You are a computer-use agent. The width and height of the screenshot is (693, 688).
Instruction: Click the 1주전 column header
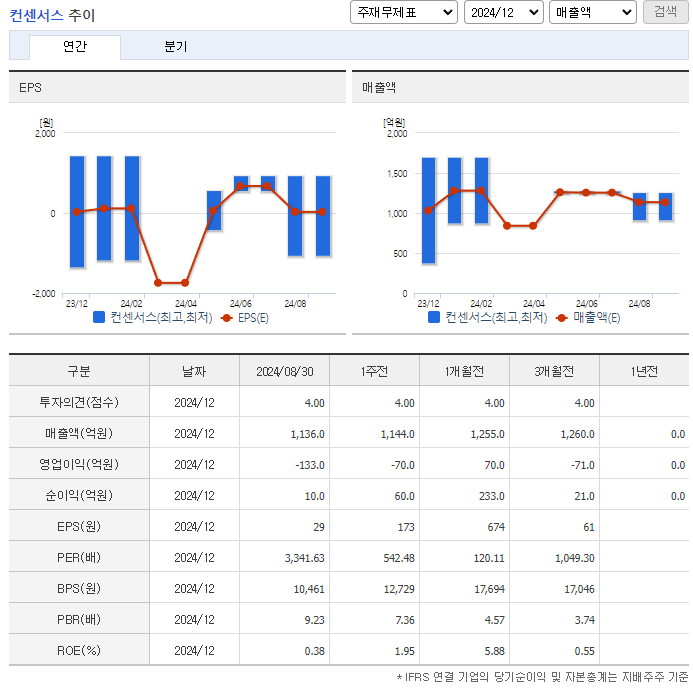click(x=374, y=371)
